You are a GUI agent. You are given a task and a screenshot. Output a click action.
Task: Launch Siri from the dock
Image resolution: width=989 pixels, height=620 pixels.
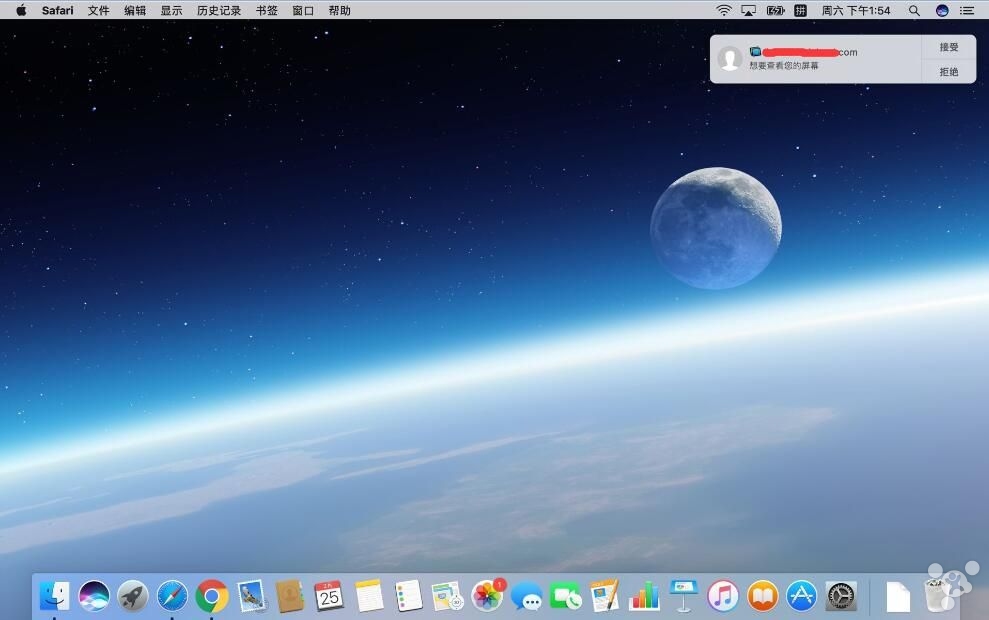[x=94, y=596]
